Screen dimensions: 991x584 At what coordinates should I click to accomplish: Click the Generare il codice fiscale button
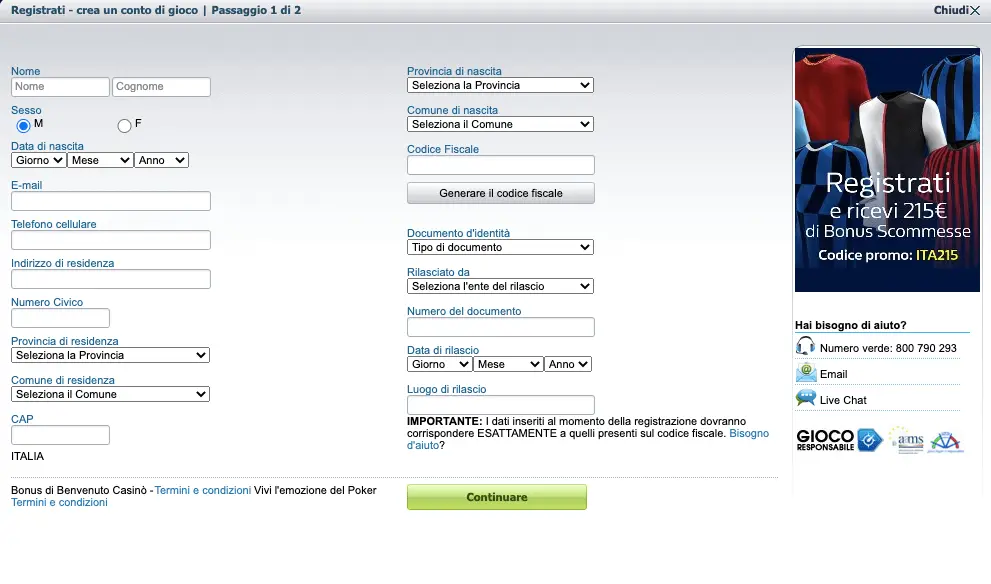(x=501, y=193)
